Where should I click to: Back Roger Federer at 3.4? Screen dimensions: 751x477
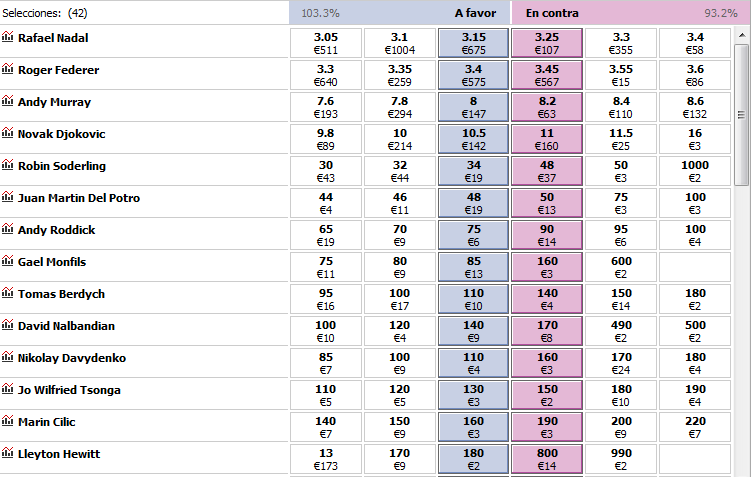coord(473,75)
